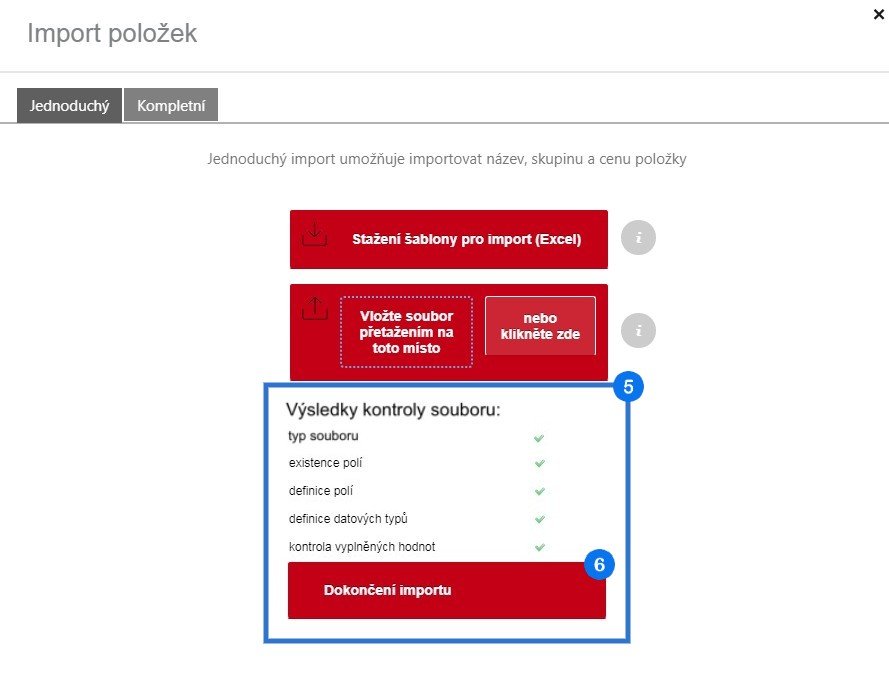This screenshot has height=679, width=889.
Task: Click the download icon on the template button
Action: tap(315, 236)
